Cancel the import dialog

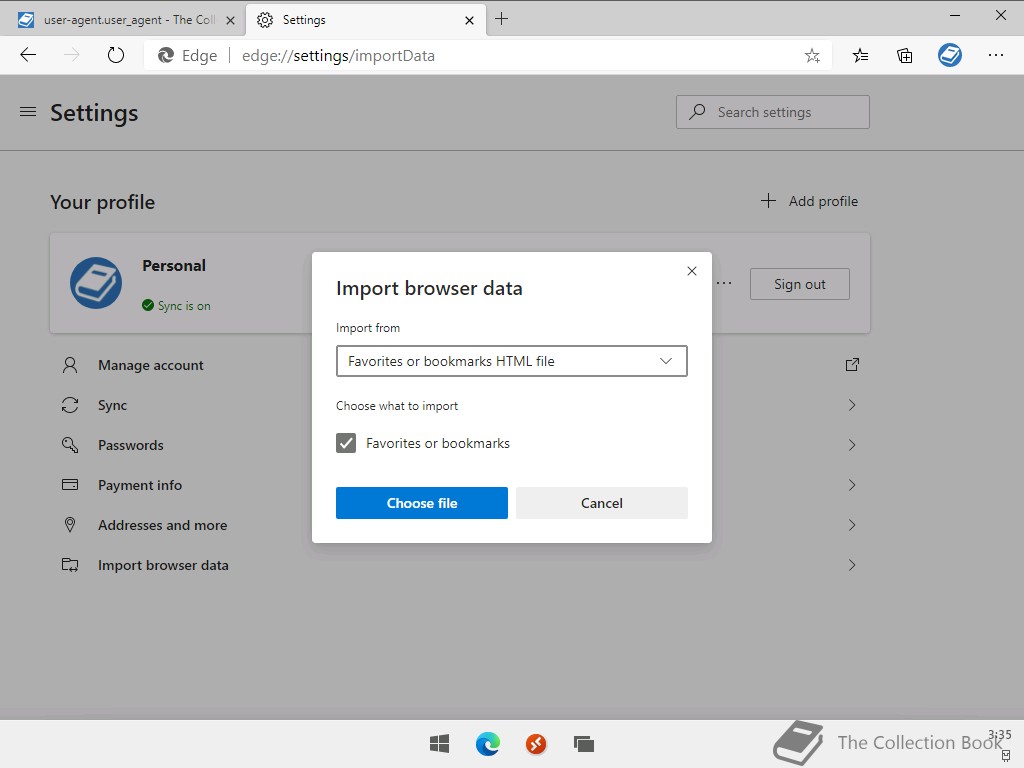point(601,503)
